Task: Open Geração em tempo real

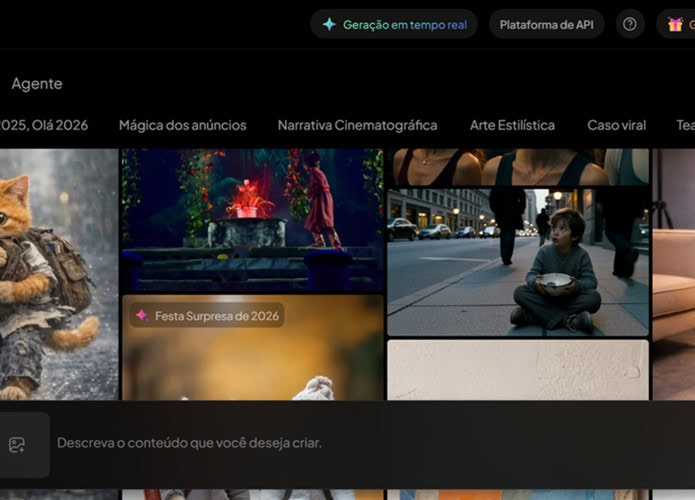Action: [393, 24]
